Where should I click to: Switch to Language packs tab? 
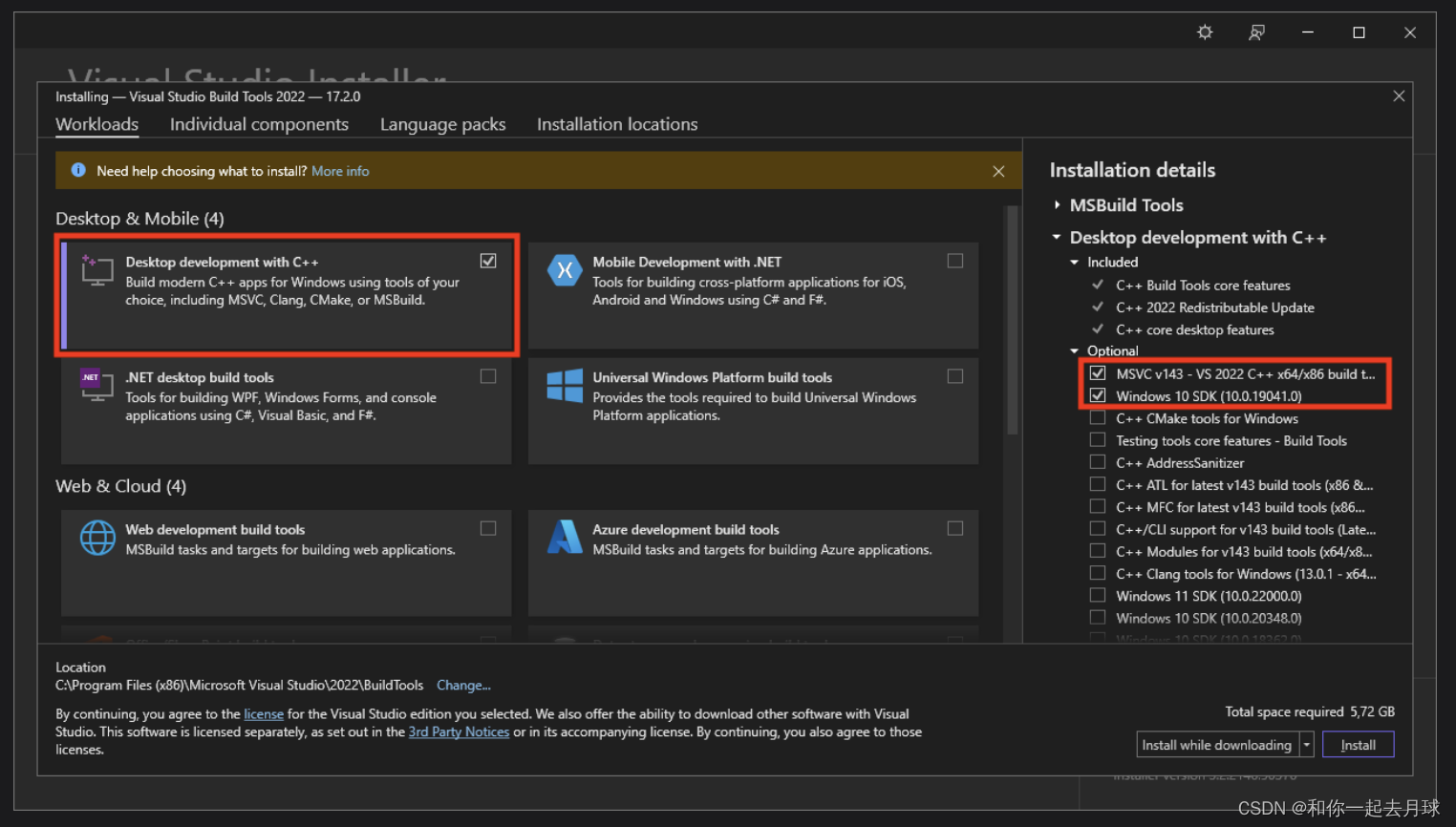(442, 124)
